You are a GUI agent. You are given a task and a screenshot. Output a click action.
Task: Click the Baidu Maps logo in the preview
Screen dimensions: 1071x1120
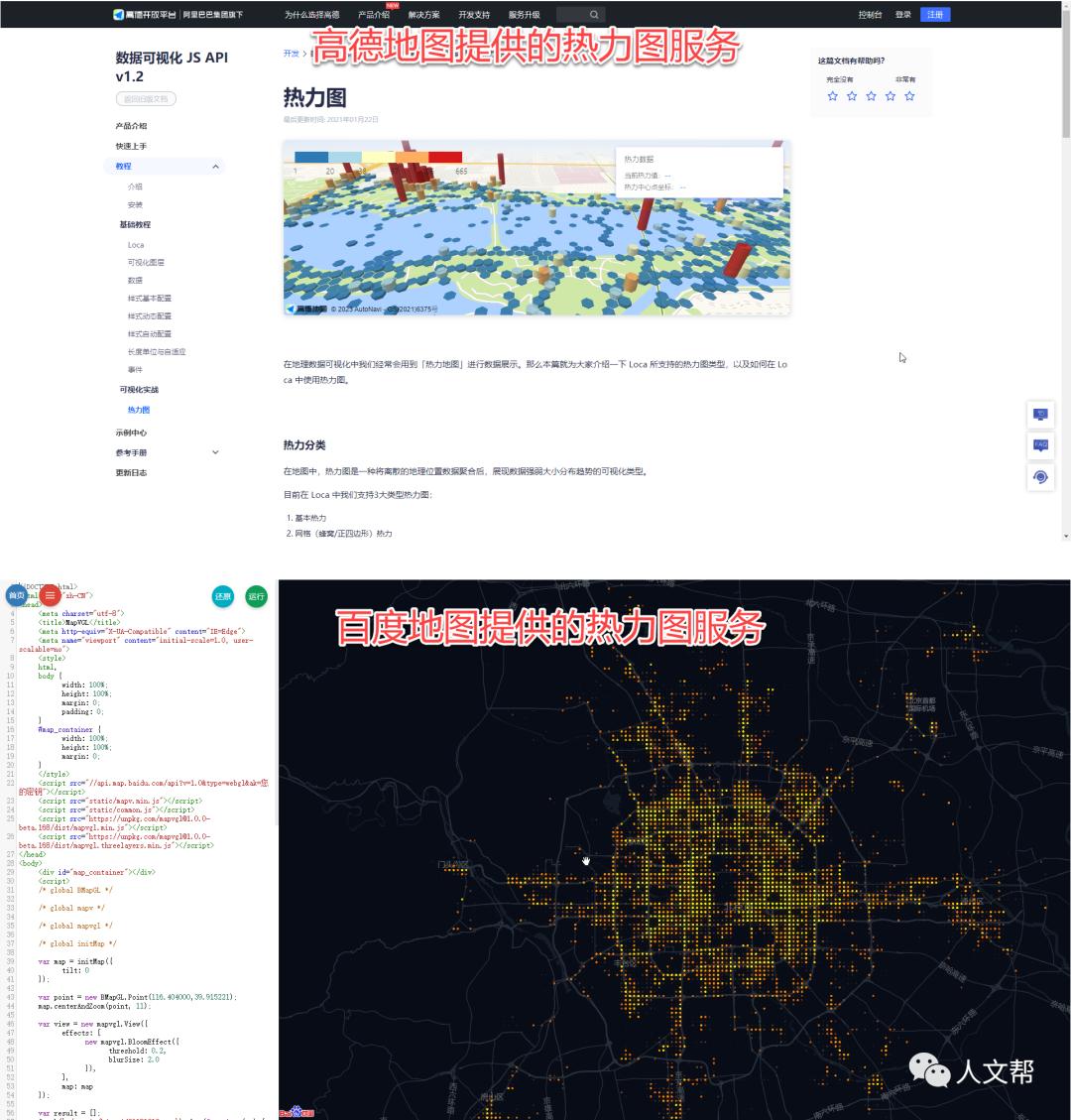[x=295, y=1113]
